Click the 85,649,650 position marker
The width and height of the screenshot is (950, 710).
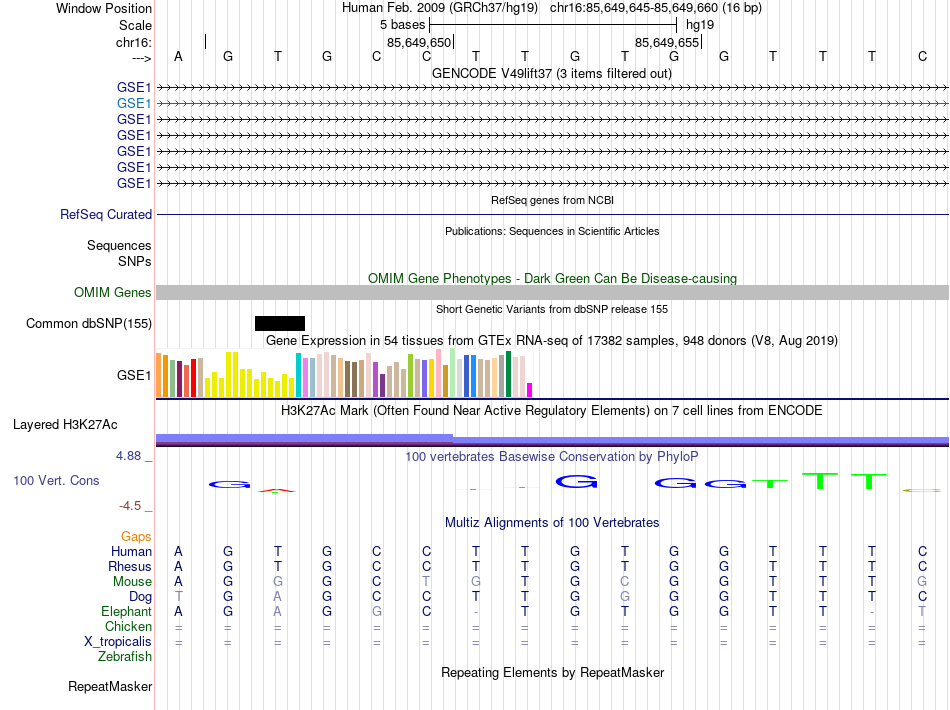pyautogui.click(x=419, y=42)
